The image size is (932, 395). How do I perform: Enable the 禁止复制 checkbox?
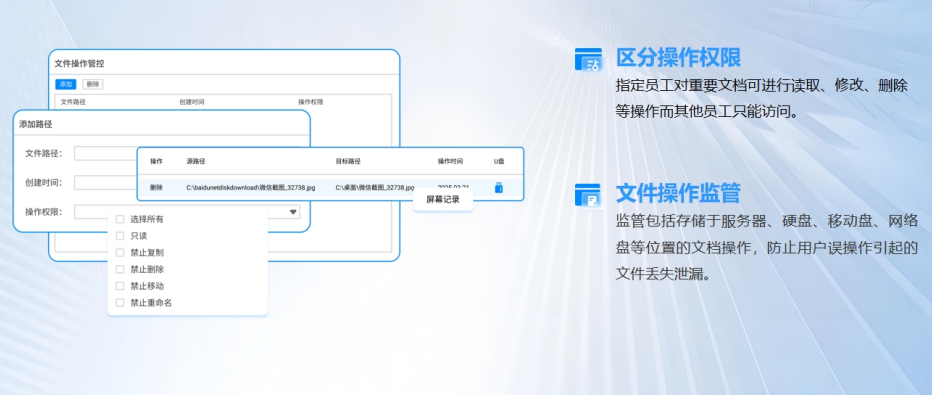(x=120, y=252)
